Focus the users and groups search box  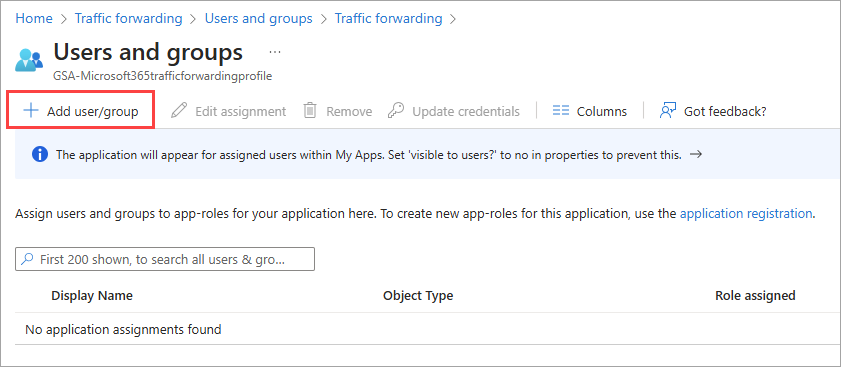point(165,259)
